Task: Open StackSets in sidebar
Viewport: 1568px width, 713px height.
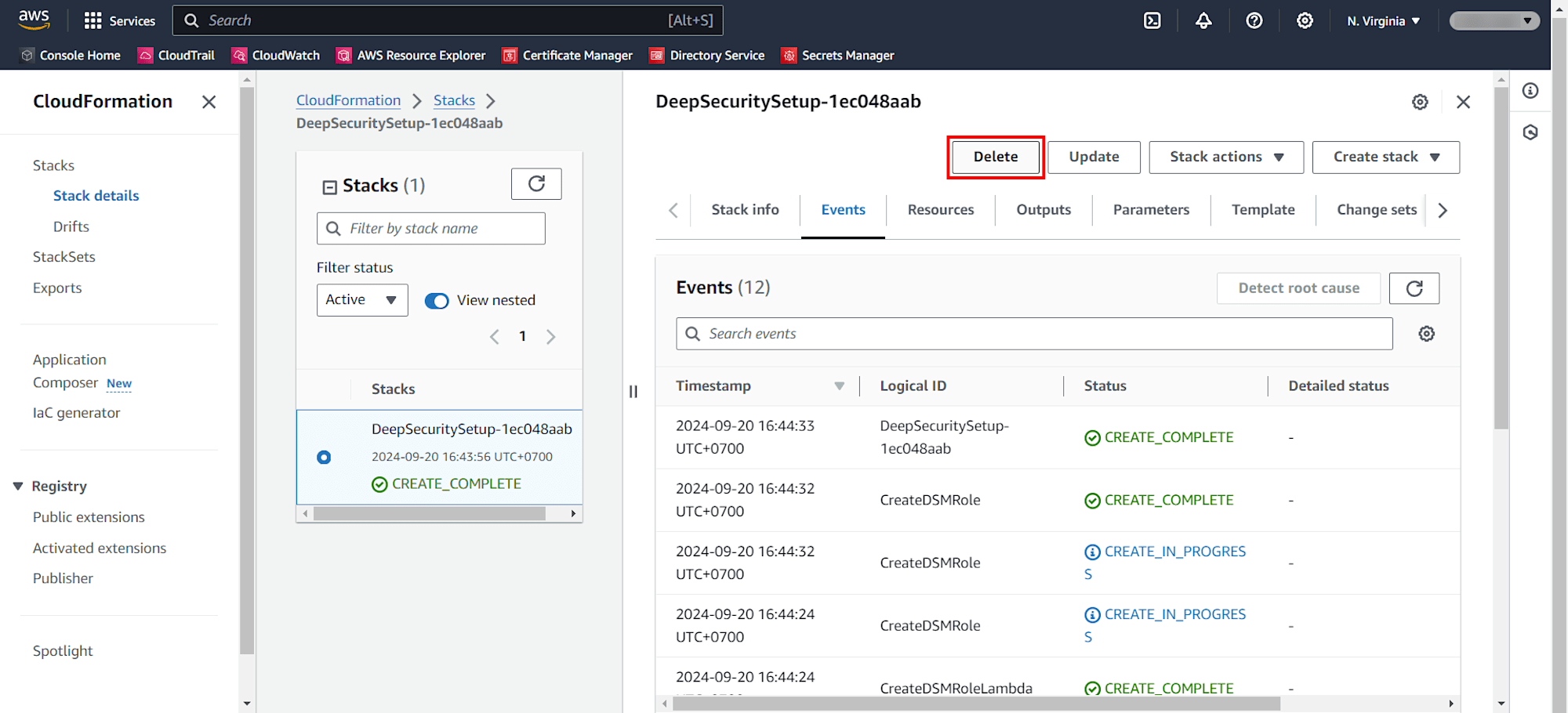Action: pos(64,257)
